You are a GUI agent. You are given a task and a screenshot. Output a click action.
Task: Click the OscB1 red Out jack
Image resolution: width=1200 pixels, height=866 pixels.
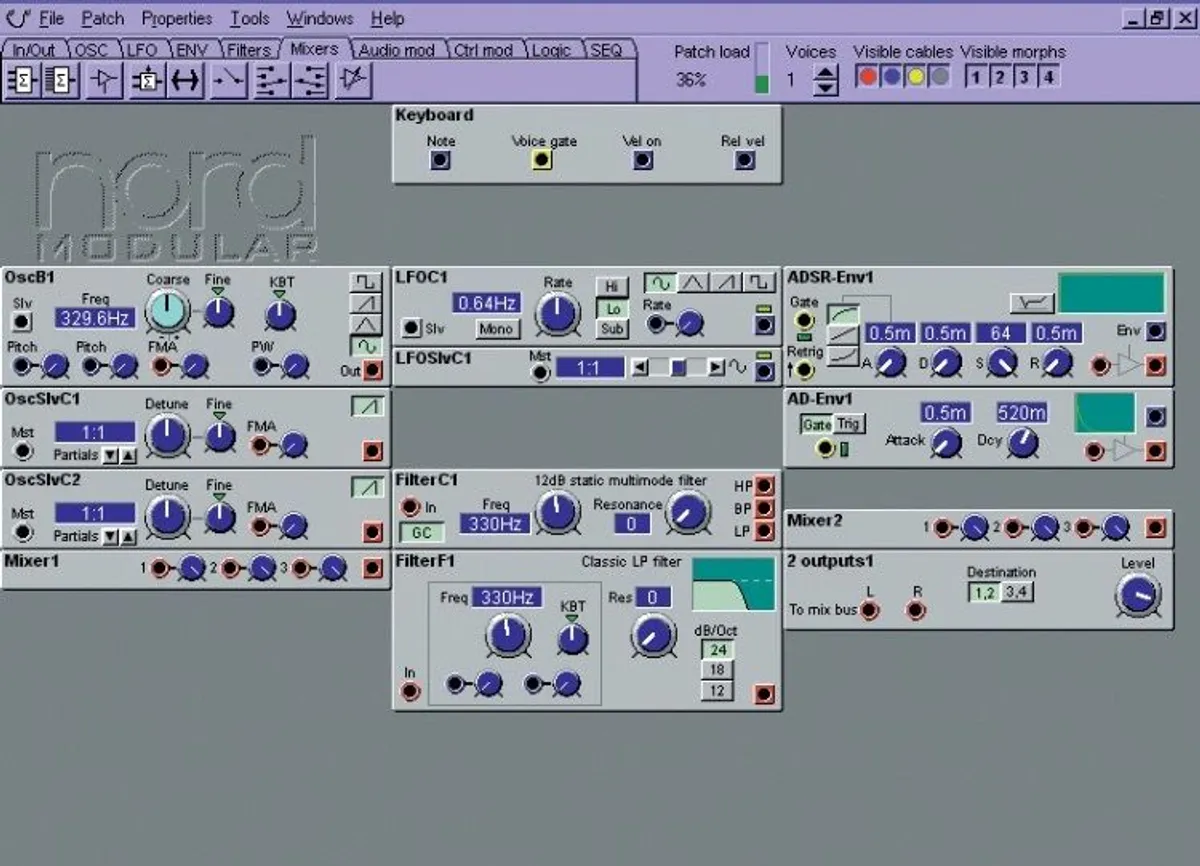click(x=373, y=371)
